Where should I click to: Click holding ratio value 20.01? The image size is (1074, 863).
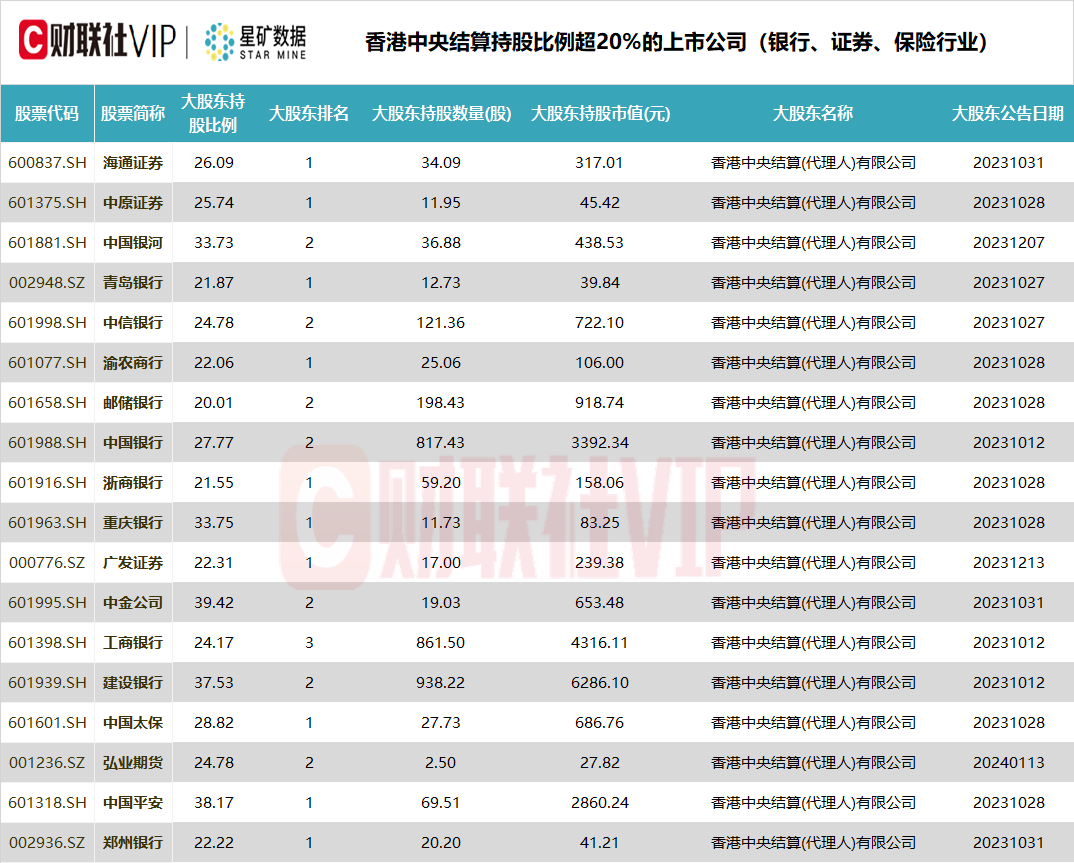click(x=214, y=403)
